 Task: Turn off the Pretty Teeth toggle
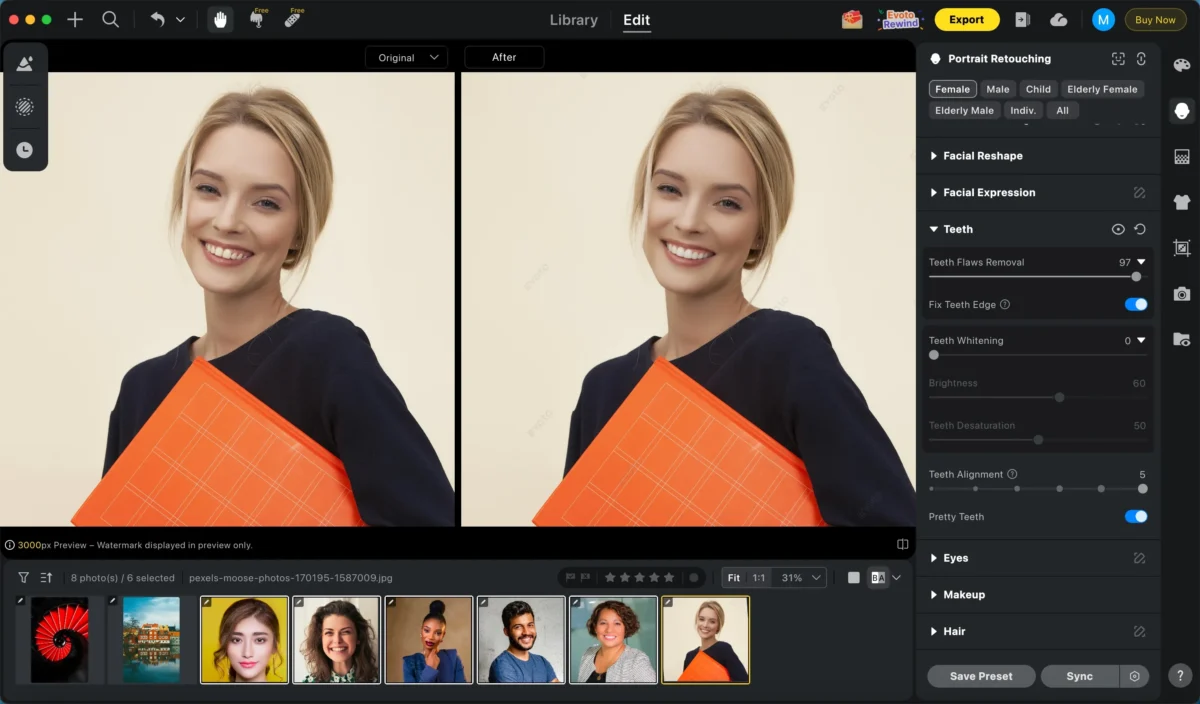point(1135,517)
